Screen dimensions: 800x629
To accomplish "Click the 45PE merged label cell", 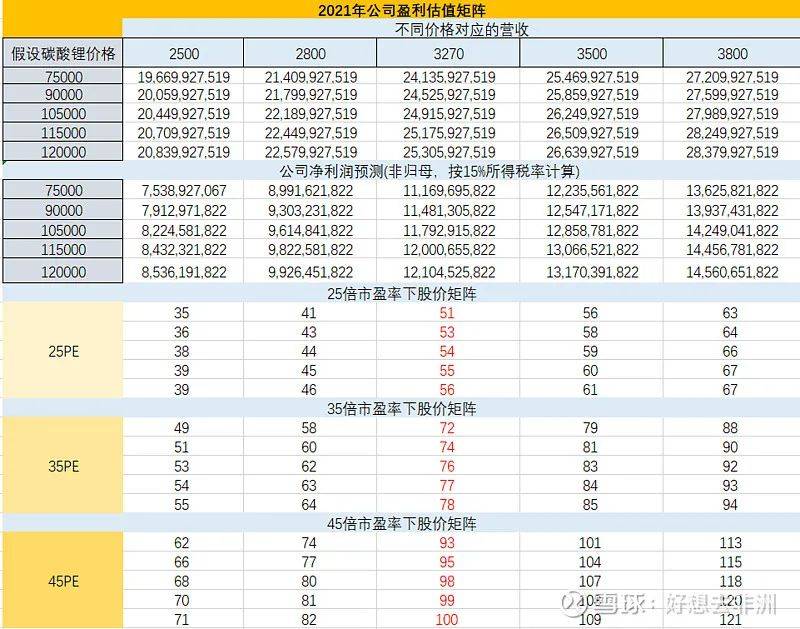I will pos(62,580).
